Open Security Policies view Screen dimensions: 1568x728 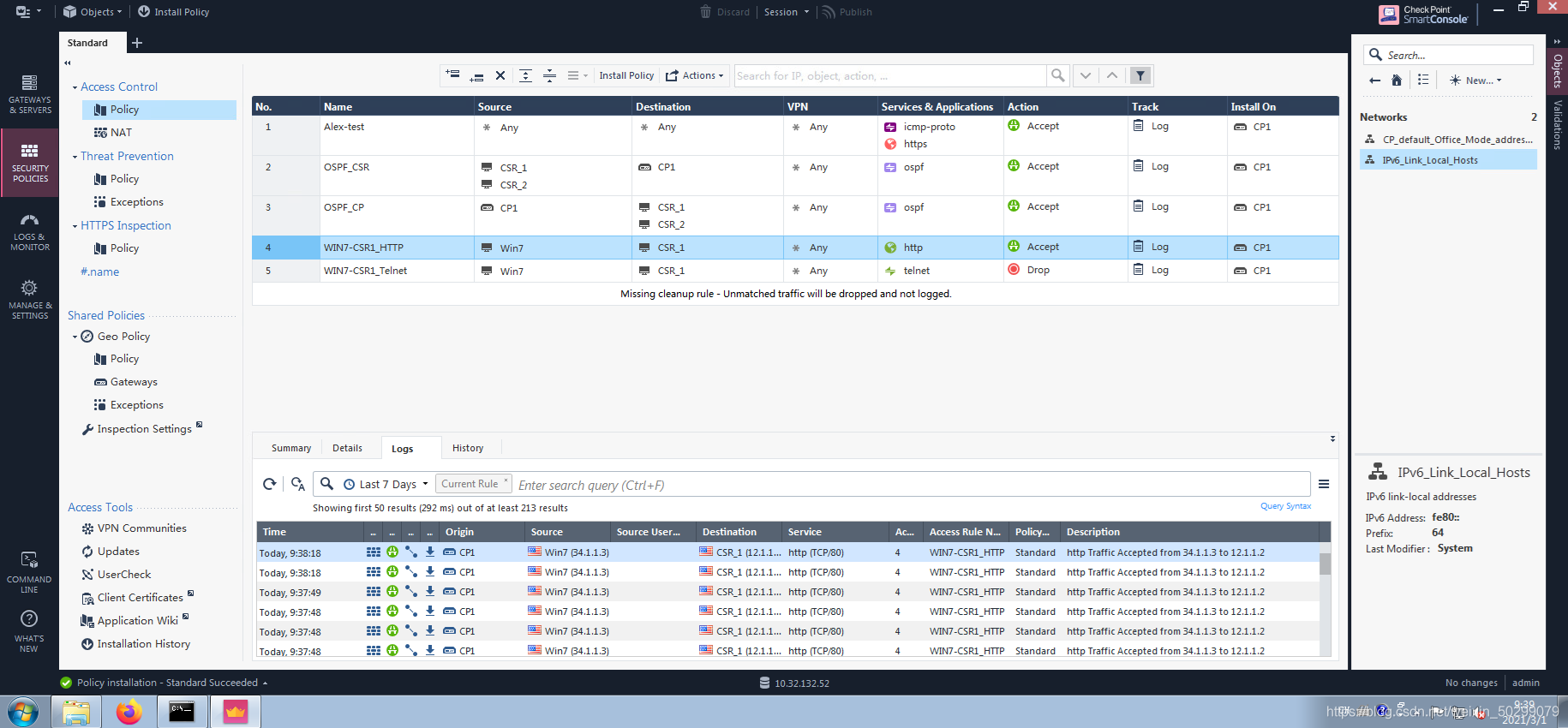click(29, 163)
